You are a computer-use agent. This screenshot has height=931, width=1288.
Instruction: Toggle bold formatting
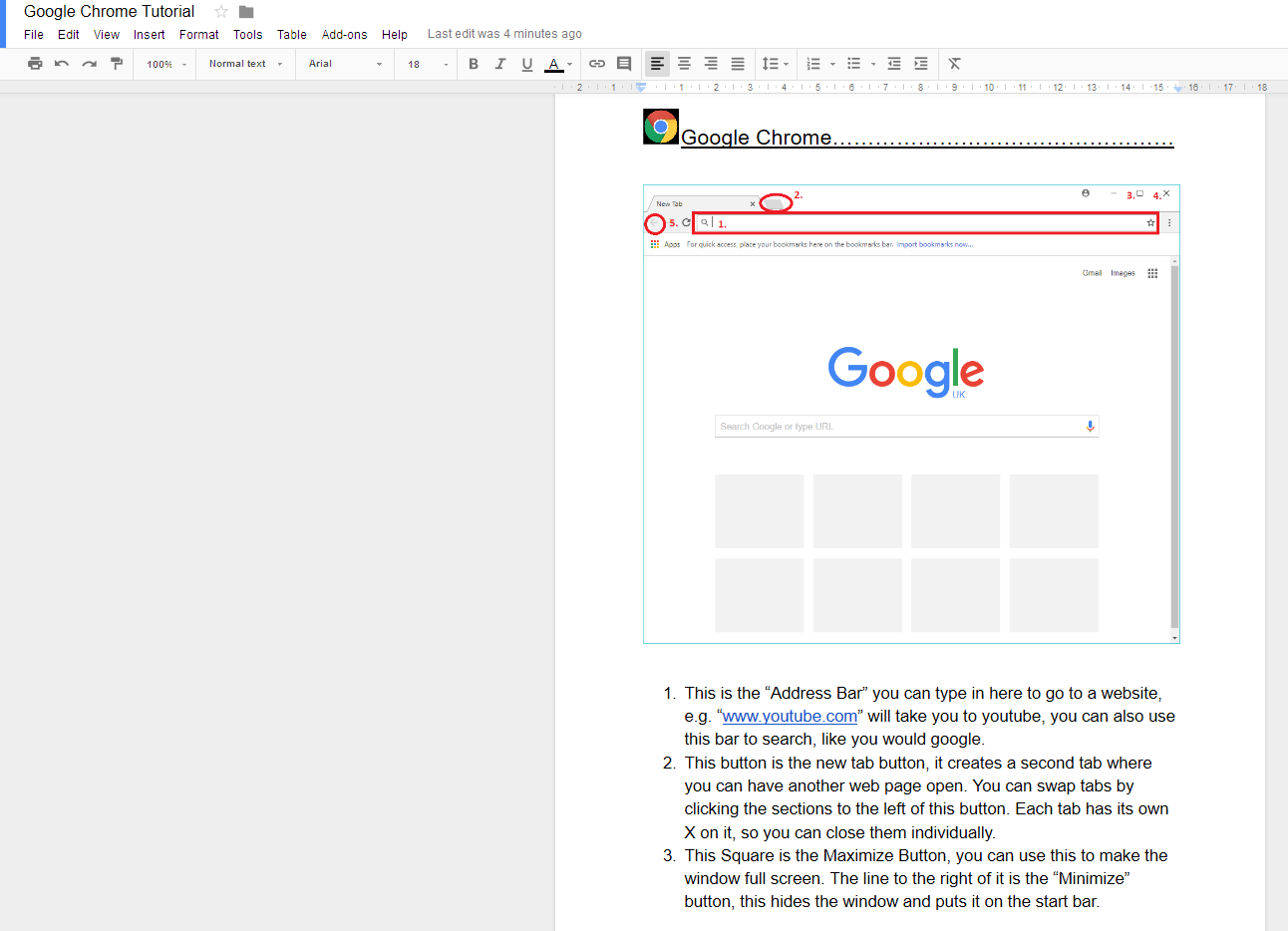474,64
